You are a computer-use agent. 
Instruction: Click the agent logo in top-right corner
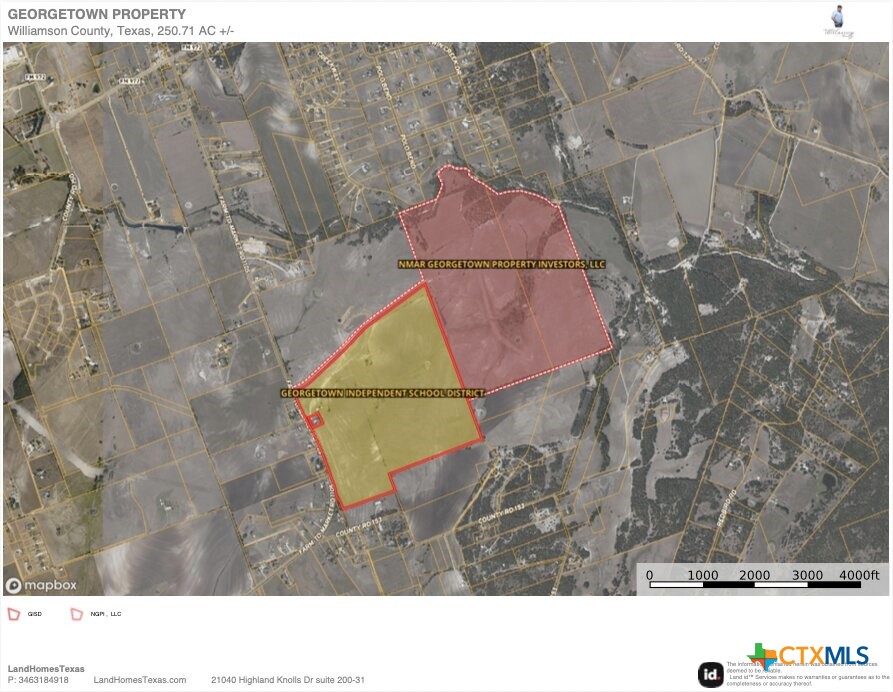839,20
